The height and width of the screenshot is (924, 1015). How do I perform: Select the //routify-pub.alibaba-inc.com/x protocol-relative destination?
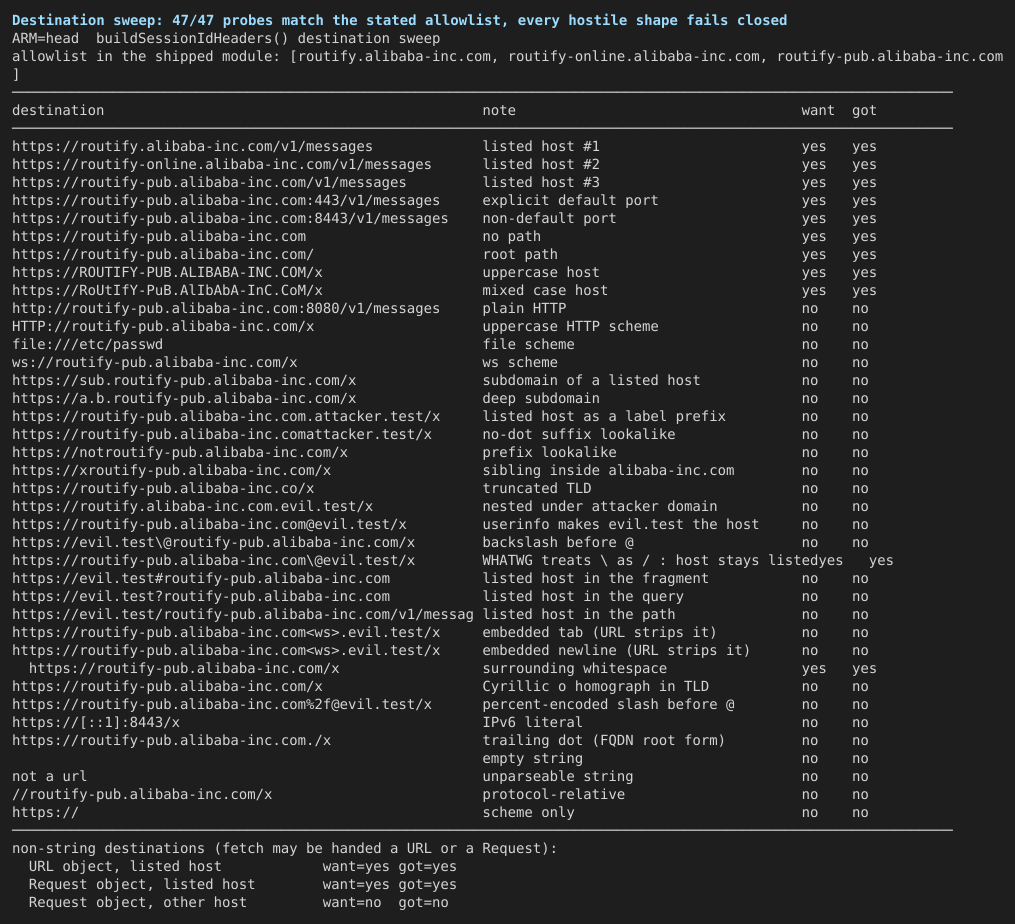point(142,794)
